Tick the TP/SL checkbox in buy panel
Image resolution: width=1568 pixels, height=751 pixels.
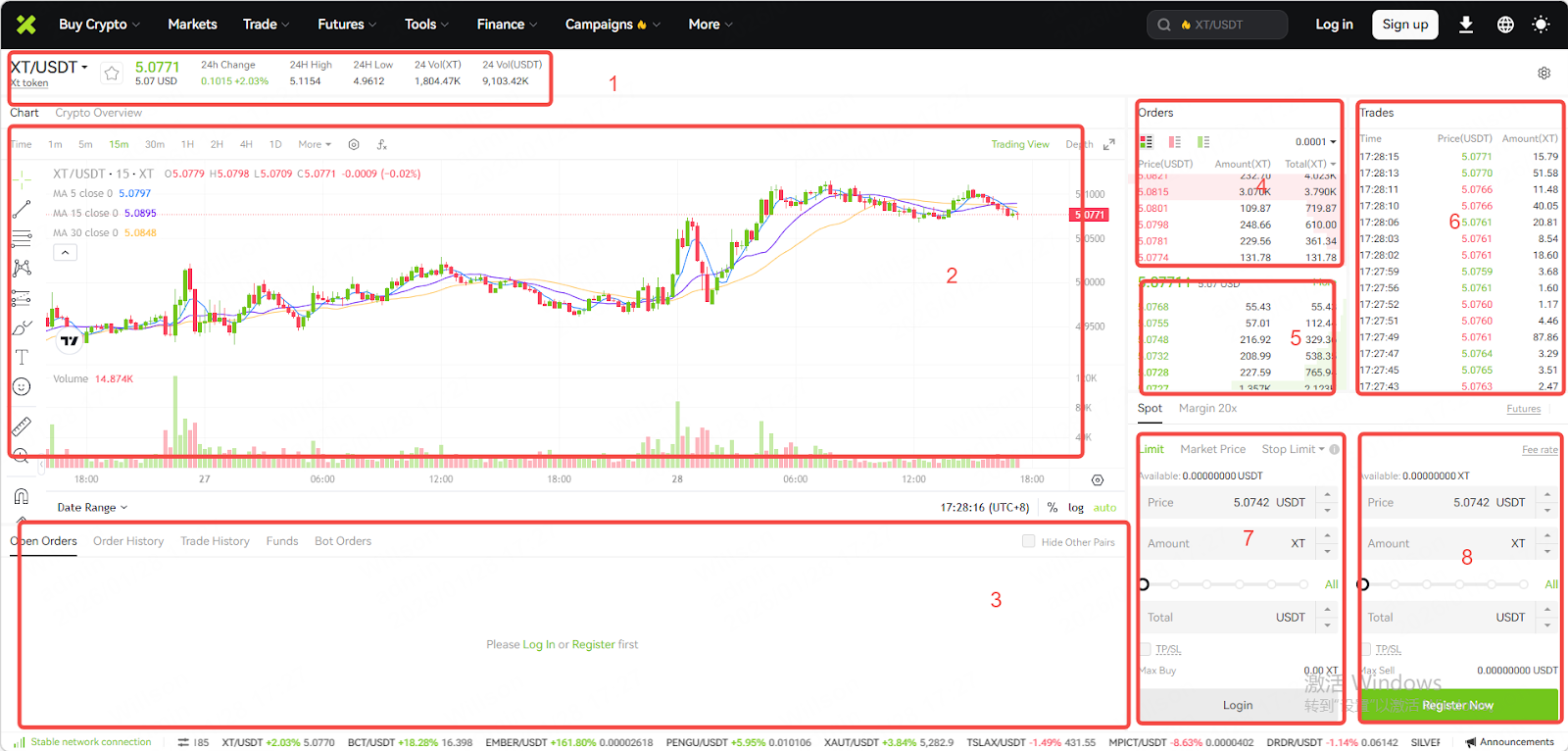coord(1146,649)
